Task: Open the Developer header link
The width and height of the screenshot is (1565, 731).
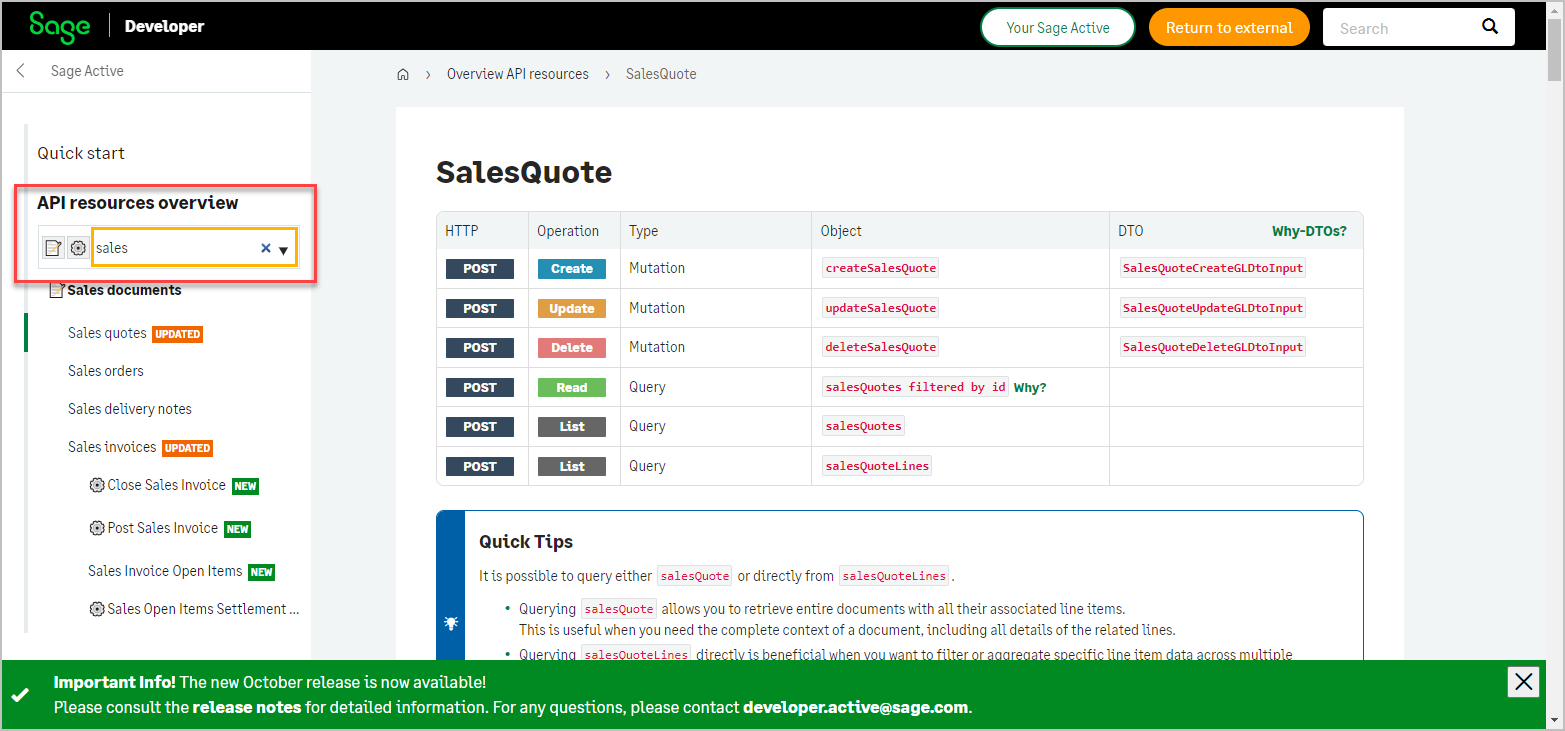Action: pos(164,26)
